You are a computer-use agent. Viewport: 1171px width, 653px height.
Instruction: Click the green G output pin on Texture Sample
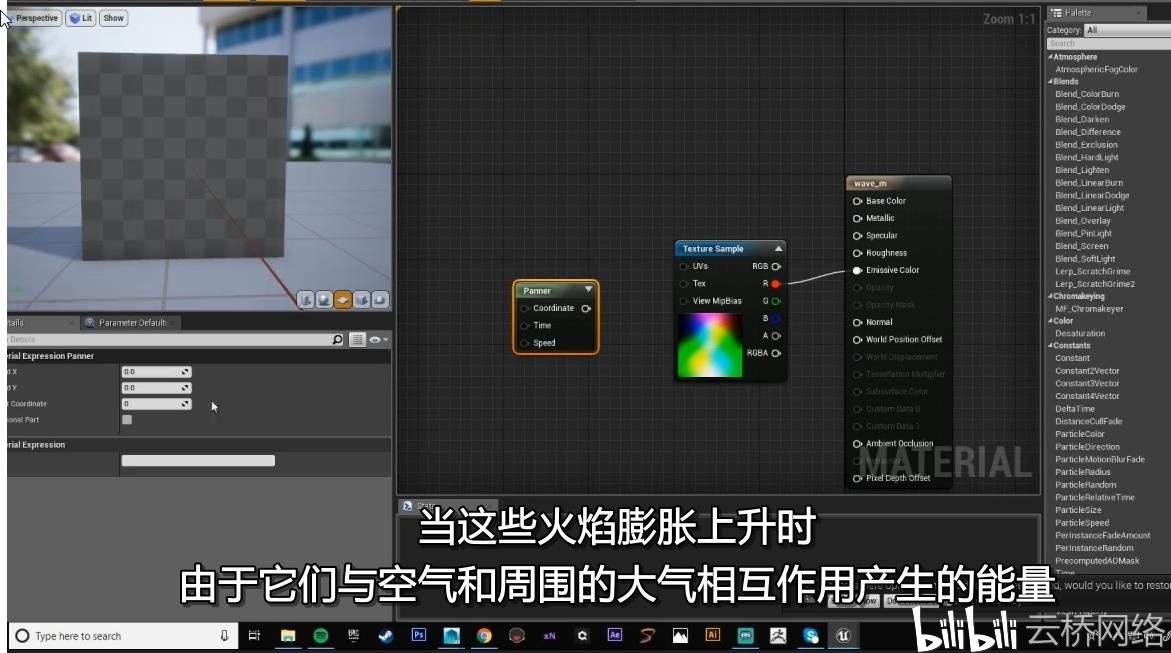tap(776, 301)
